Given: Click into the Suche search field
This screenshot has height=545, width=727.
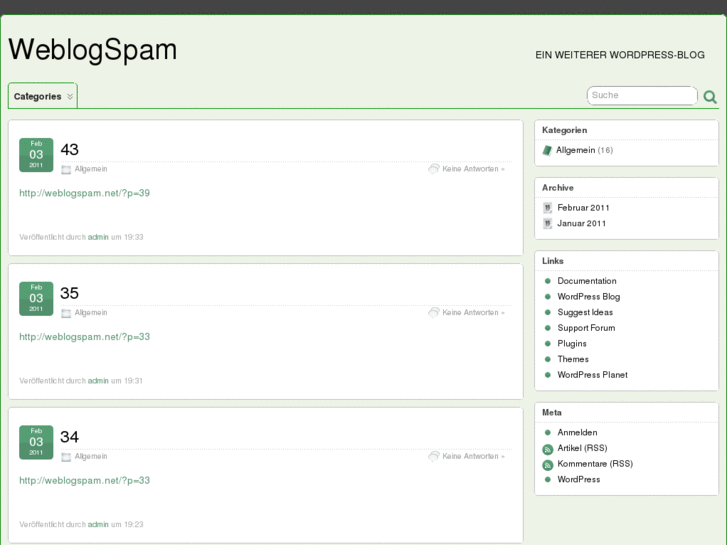Looking at the screenshot, I should coord(642,96).
